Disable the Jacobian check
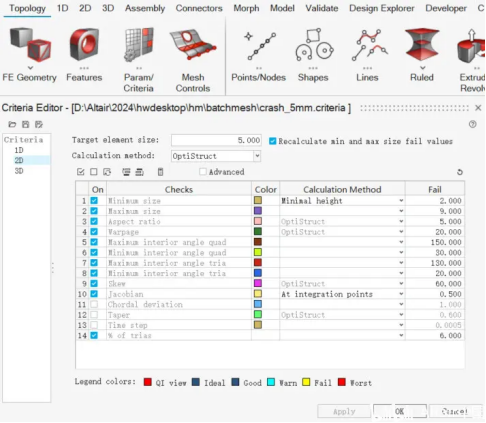 (x=94, y=294)
